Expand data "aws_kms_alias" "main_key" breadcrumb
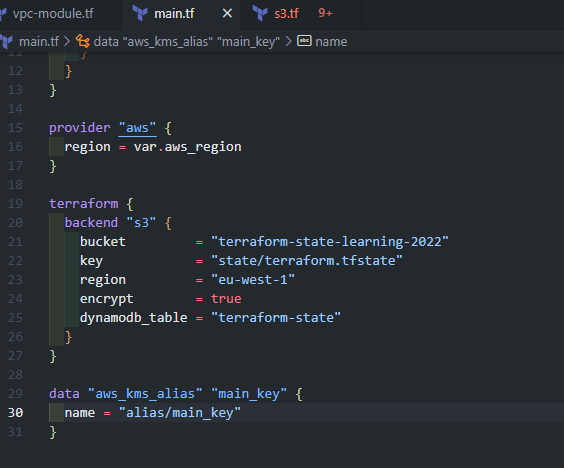The image size is (564, 468). pyautogui.click(x=186, y=42)
